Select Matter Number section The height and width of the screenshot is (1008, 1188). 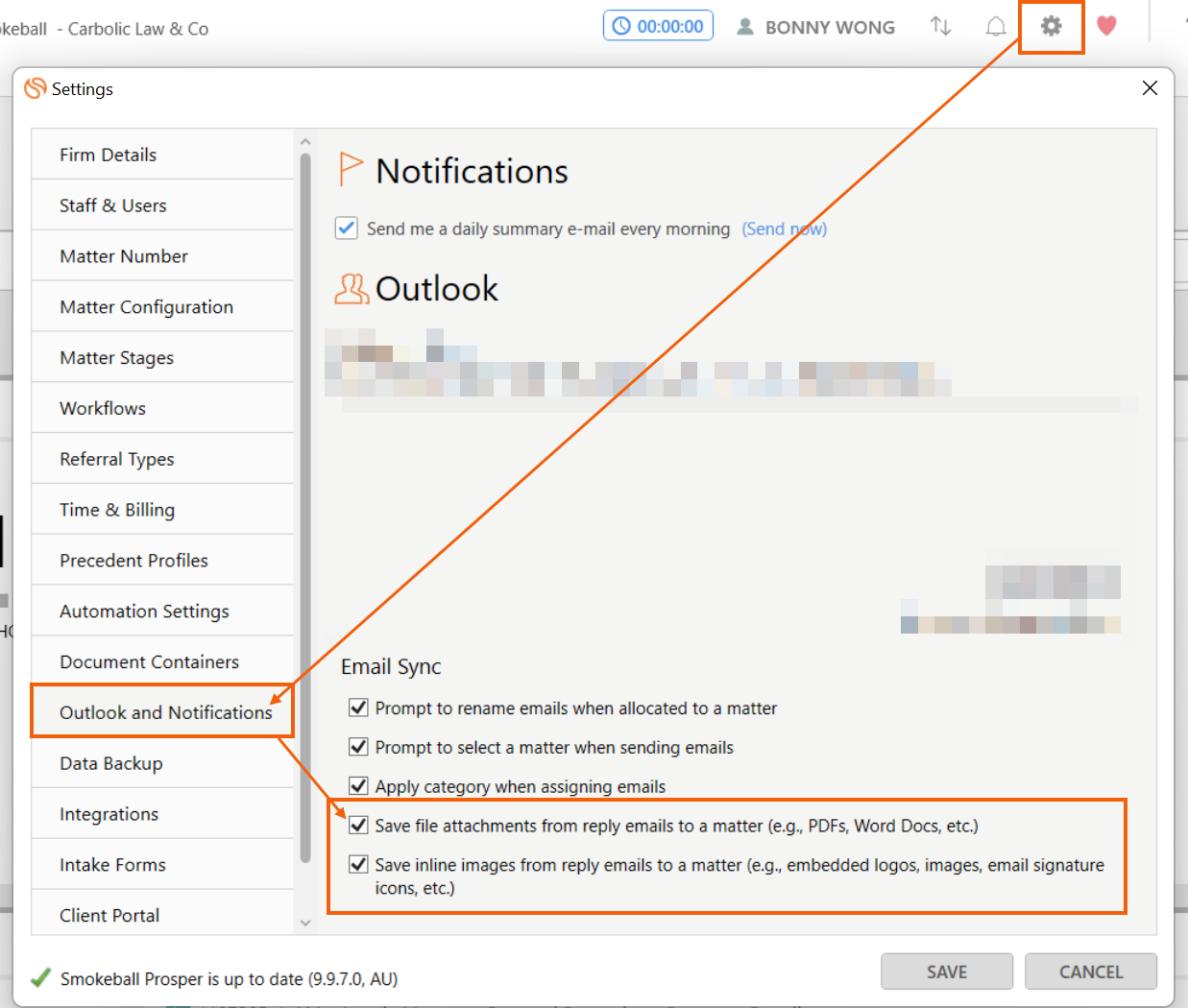[x=162, y=256]
